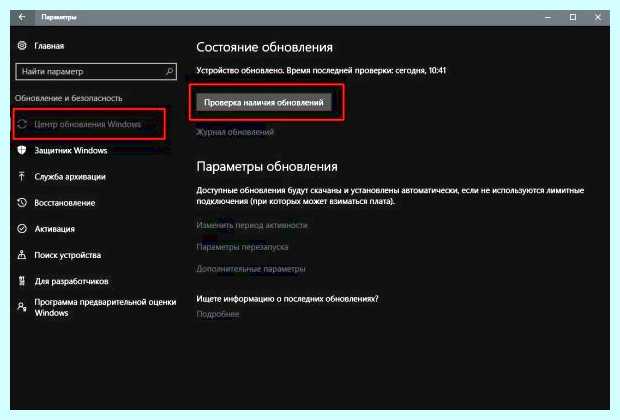Click Устройство обновлено status text
Screen dimensions: 620x420
click(x=321, y=70)
